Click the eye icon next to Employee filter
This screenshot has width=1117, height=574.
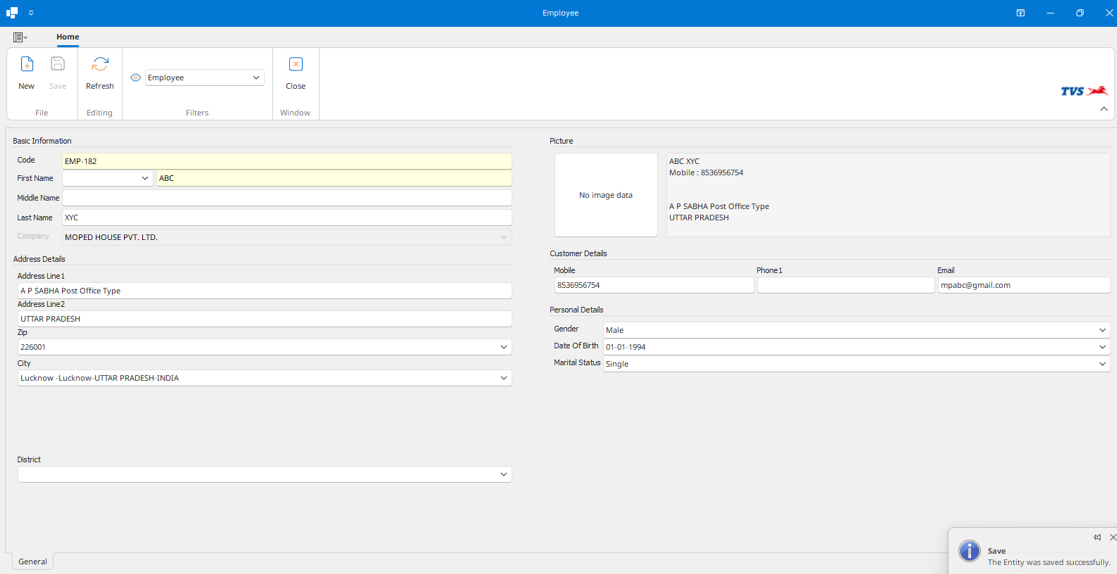[x=136, y=78]
